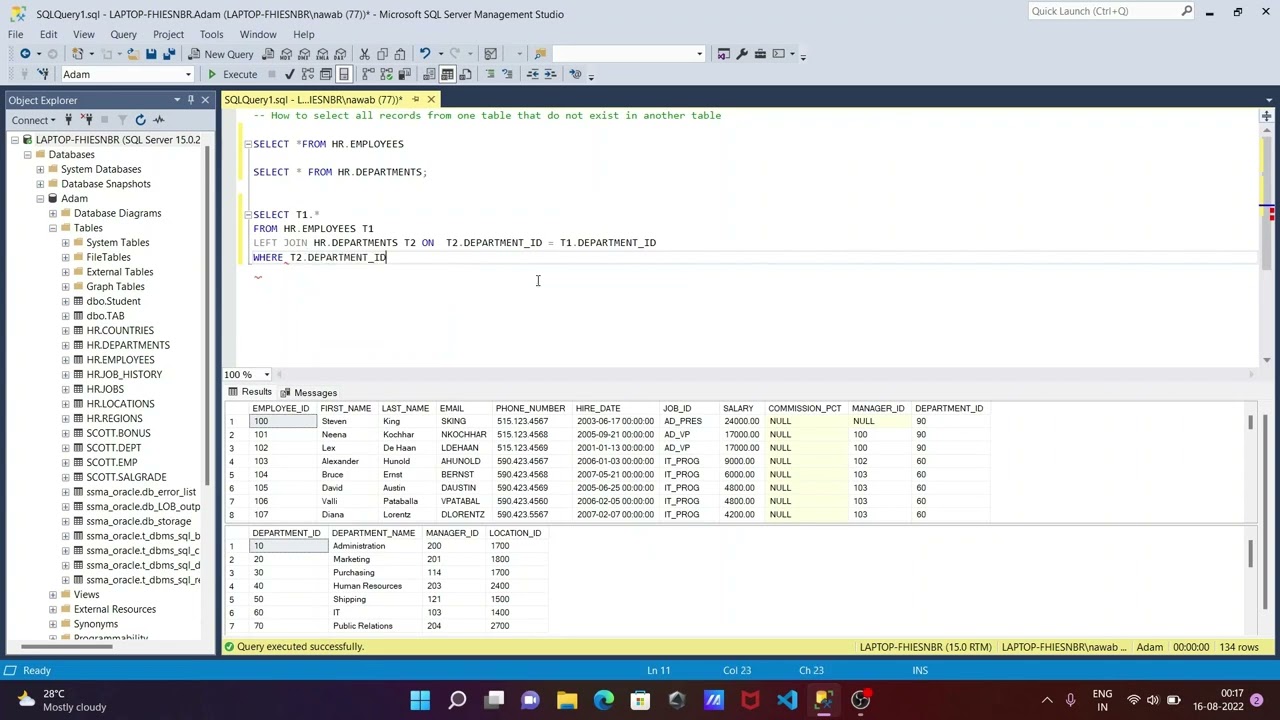Expand the HR.EMPLOYEES table node

pos(66,360)
